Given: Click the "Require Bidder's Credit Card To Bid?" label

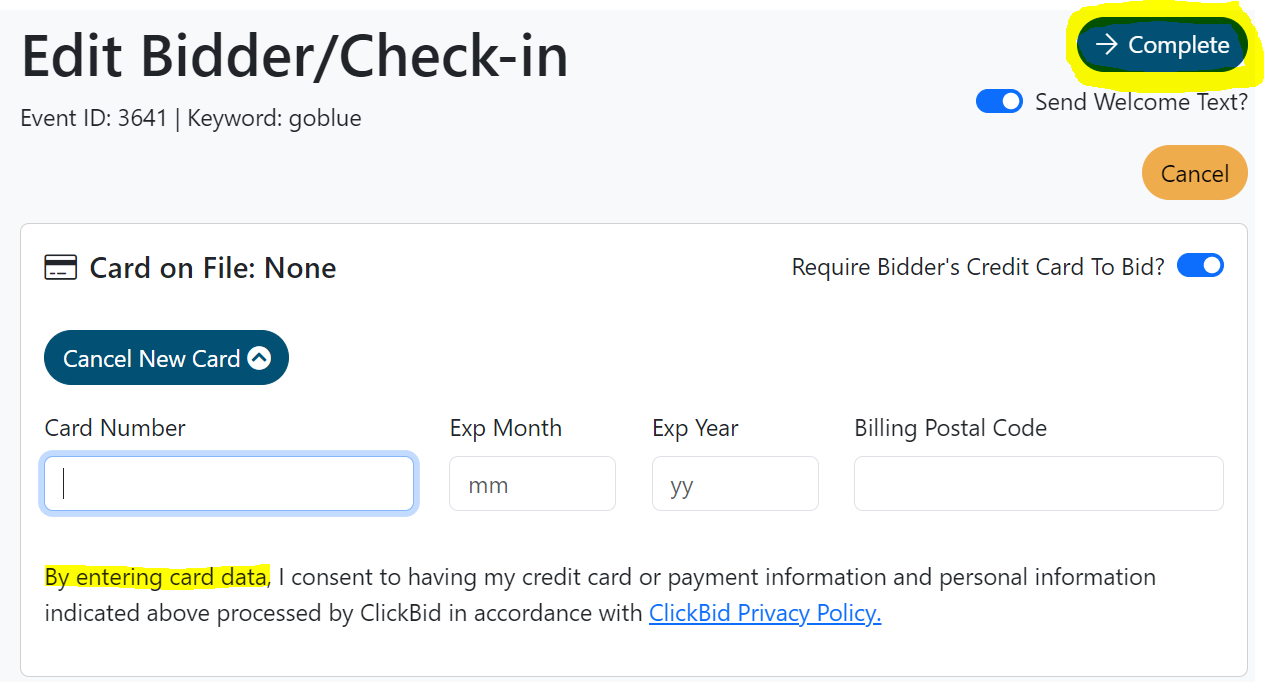Looking at the screenshot, I should click(x=978, y=267).
